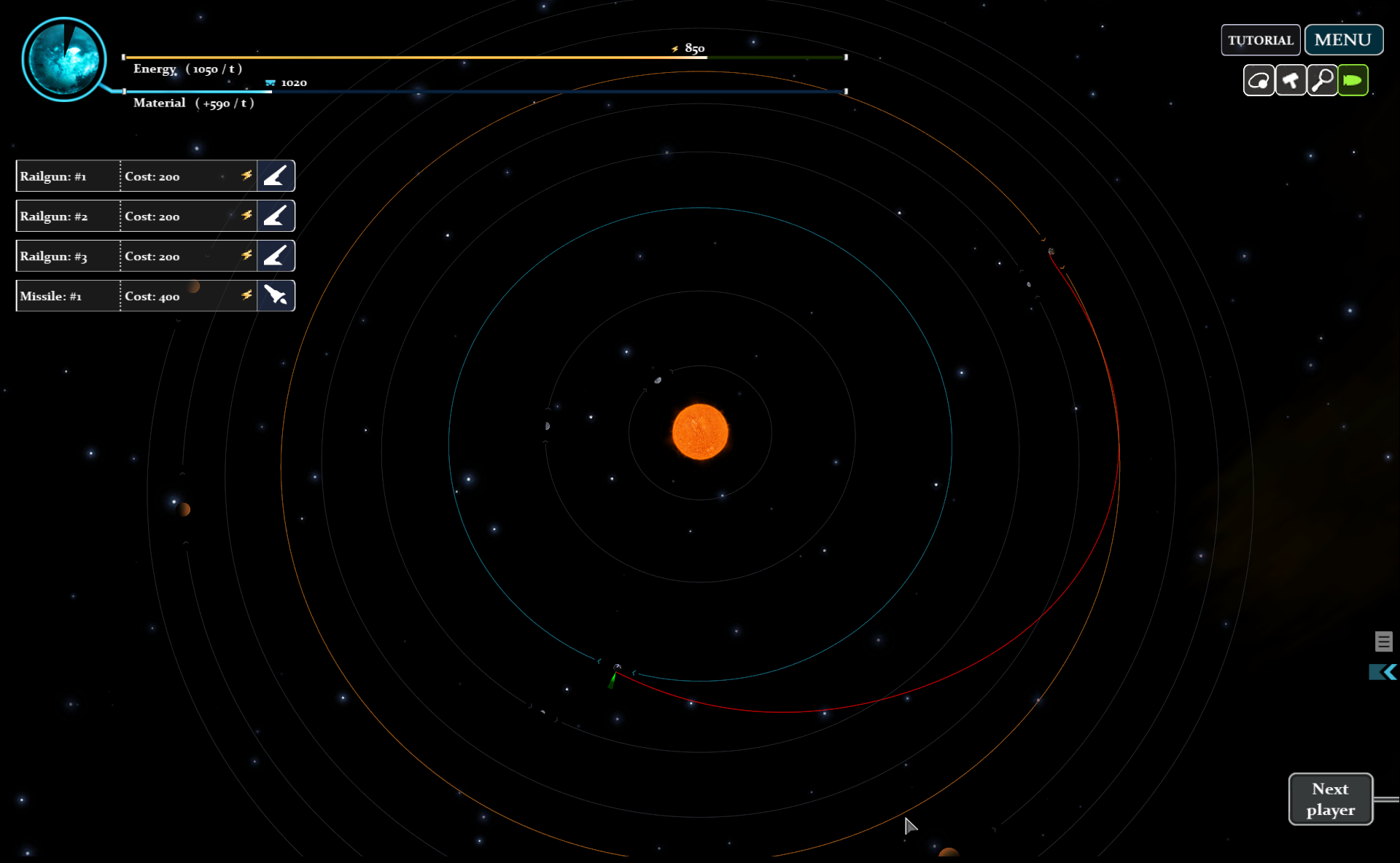Click the magnifying glass icon
Image resolution: width=1400 pixels, height=863 pixels.
(x=1322, y=80)
